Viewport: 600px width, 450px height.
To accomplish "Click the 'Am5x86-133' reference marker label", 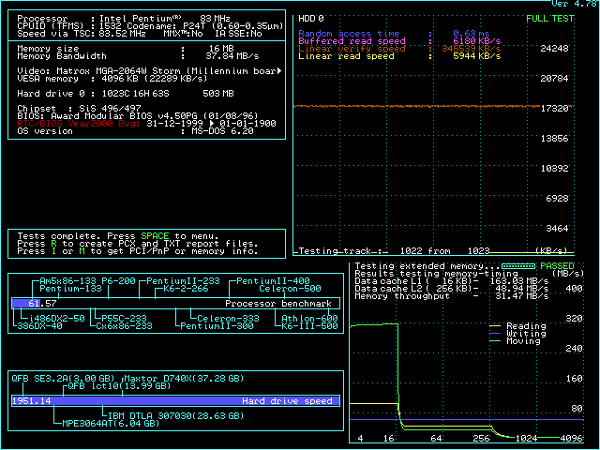I will tap(68, 281).
